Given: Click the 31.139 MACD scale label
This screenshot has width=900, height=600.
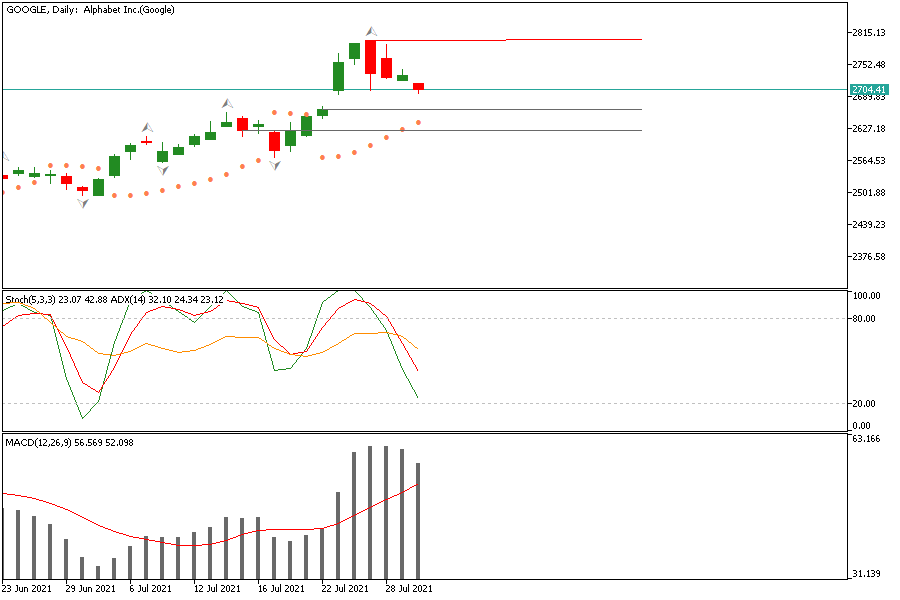Looking at the screenshot, I should coord(866,574).
